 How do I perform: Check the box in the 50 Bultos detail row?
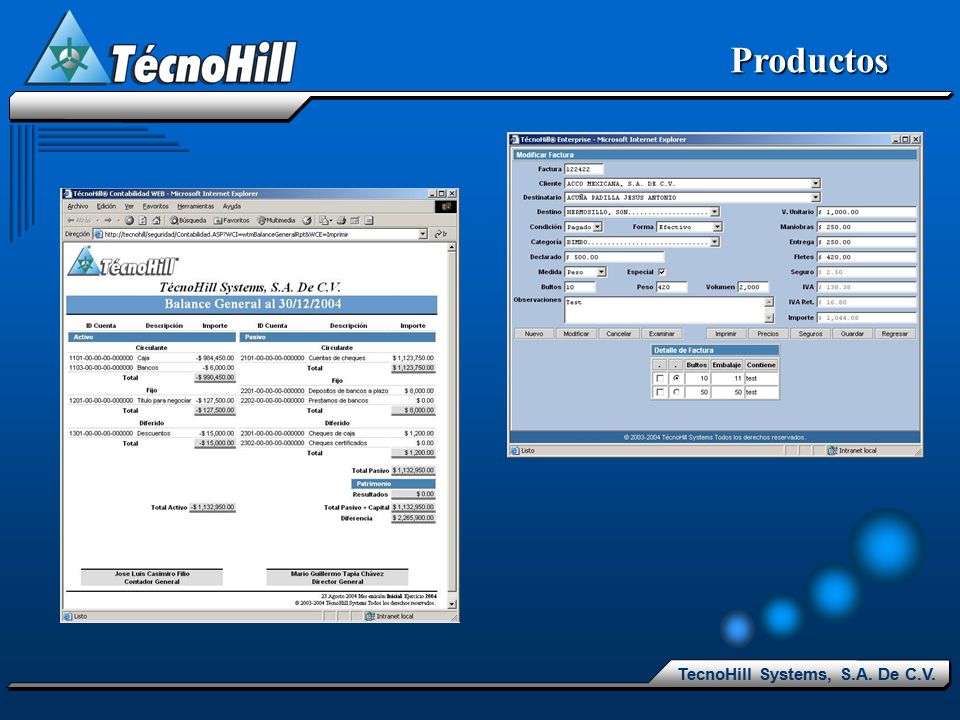pyautogui.click(x=659, y=392)
